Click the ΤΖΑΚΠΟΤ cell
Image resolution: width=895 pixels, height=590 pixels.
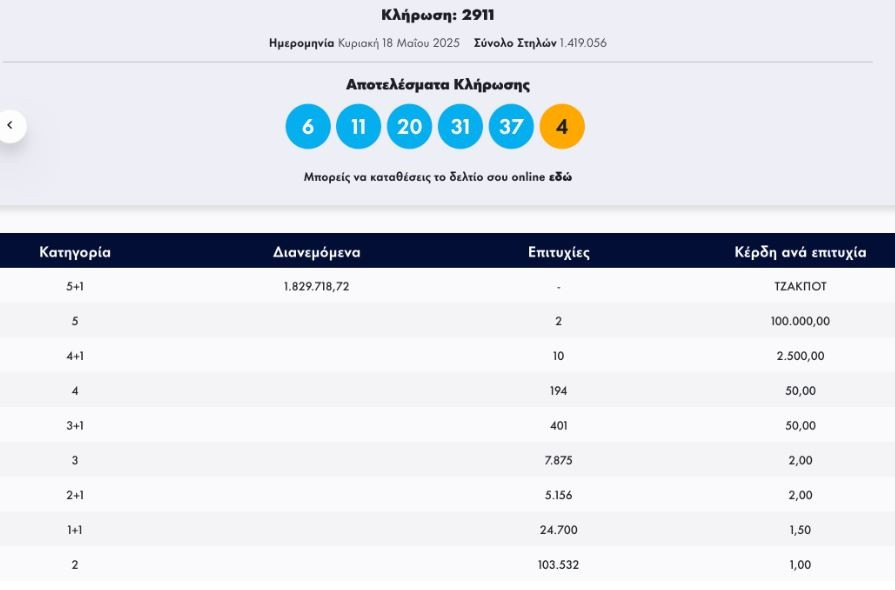point(800,286)
